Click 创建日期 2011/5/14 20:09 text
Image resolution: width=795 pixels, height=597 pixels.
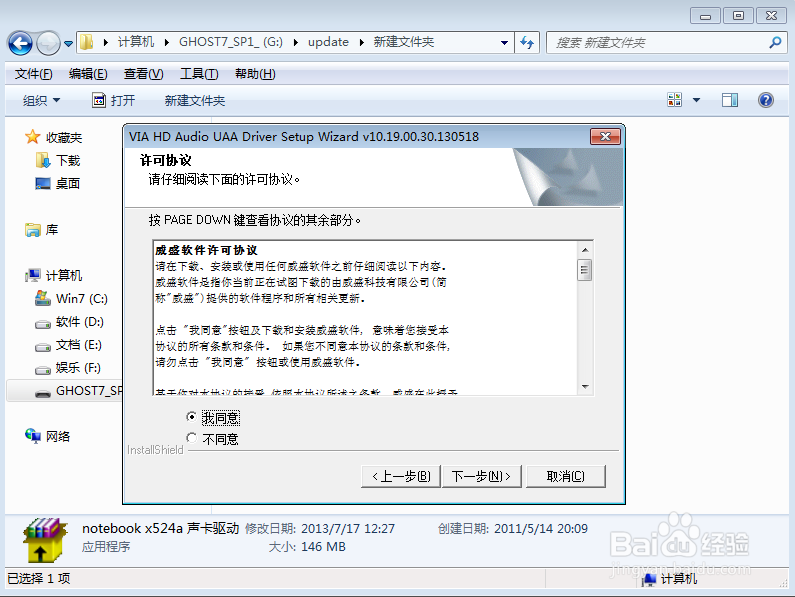coord(513,529)
